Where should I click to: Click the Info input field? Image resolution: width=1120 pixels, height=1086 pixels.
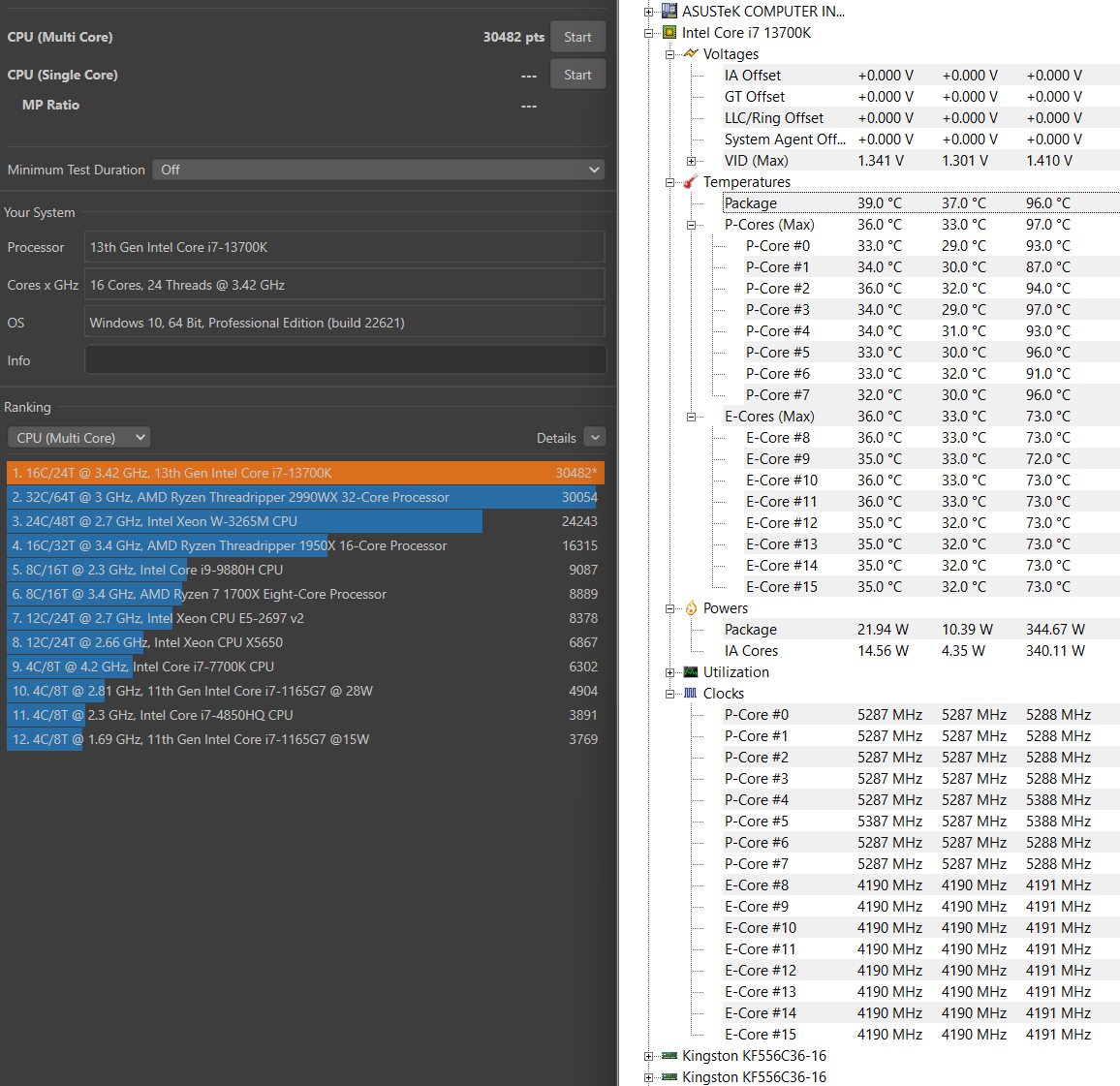coord(345,359)
